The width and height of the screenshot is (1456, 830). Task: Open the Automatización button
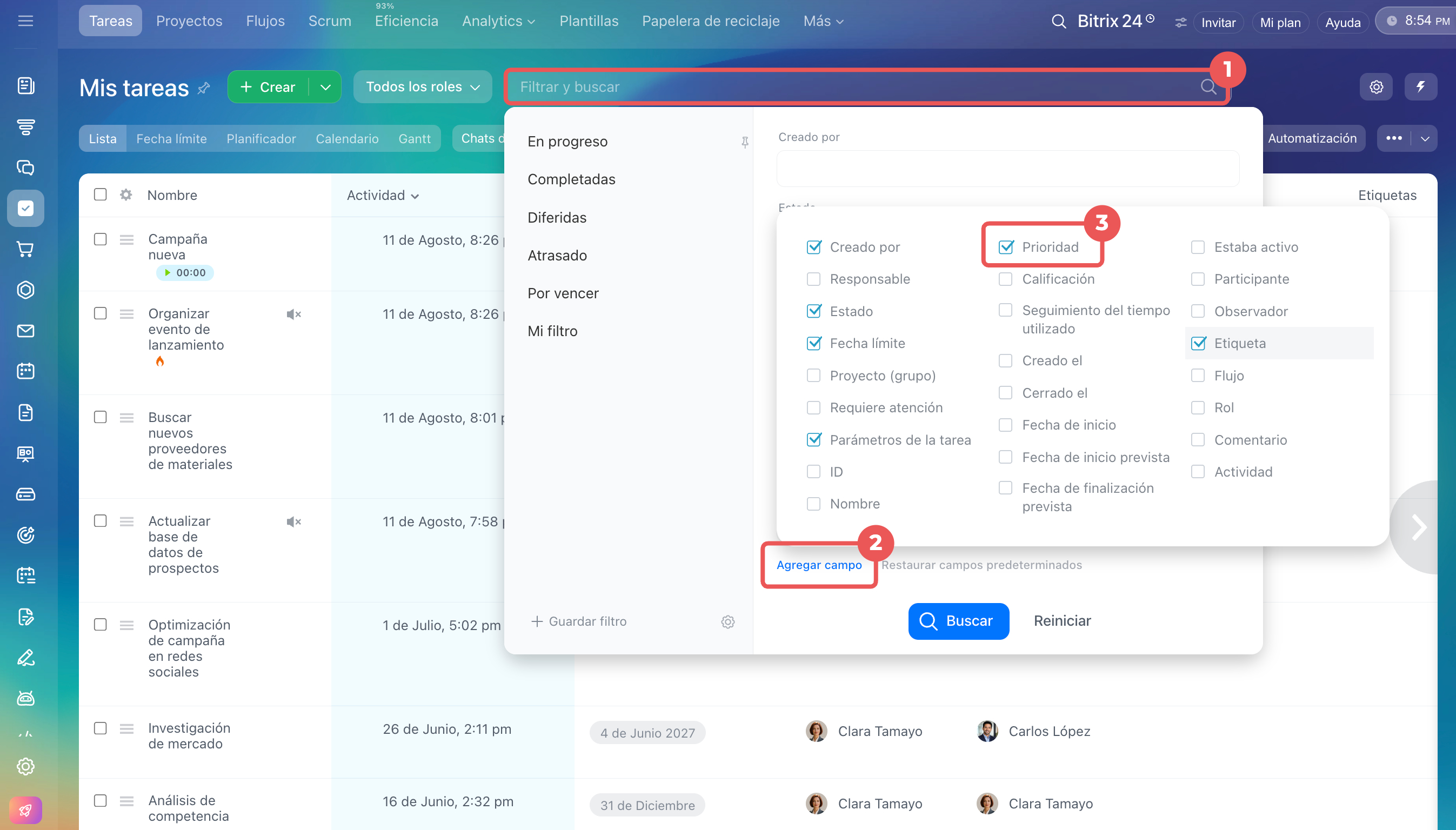pos(1312,138)
